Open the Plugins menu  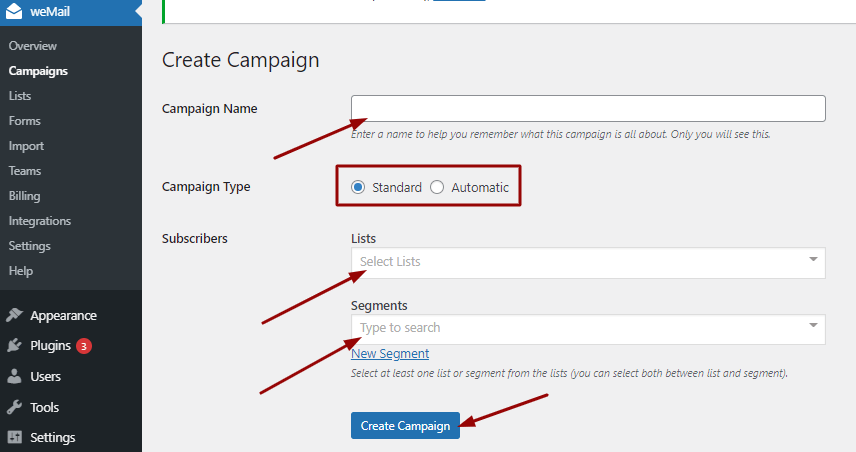(50, 346)
